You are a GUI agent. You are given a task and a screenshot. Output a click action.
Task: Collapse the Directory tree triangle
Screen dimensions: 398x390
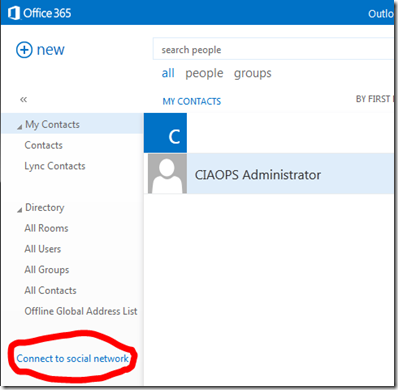point(20,210)
